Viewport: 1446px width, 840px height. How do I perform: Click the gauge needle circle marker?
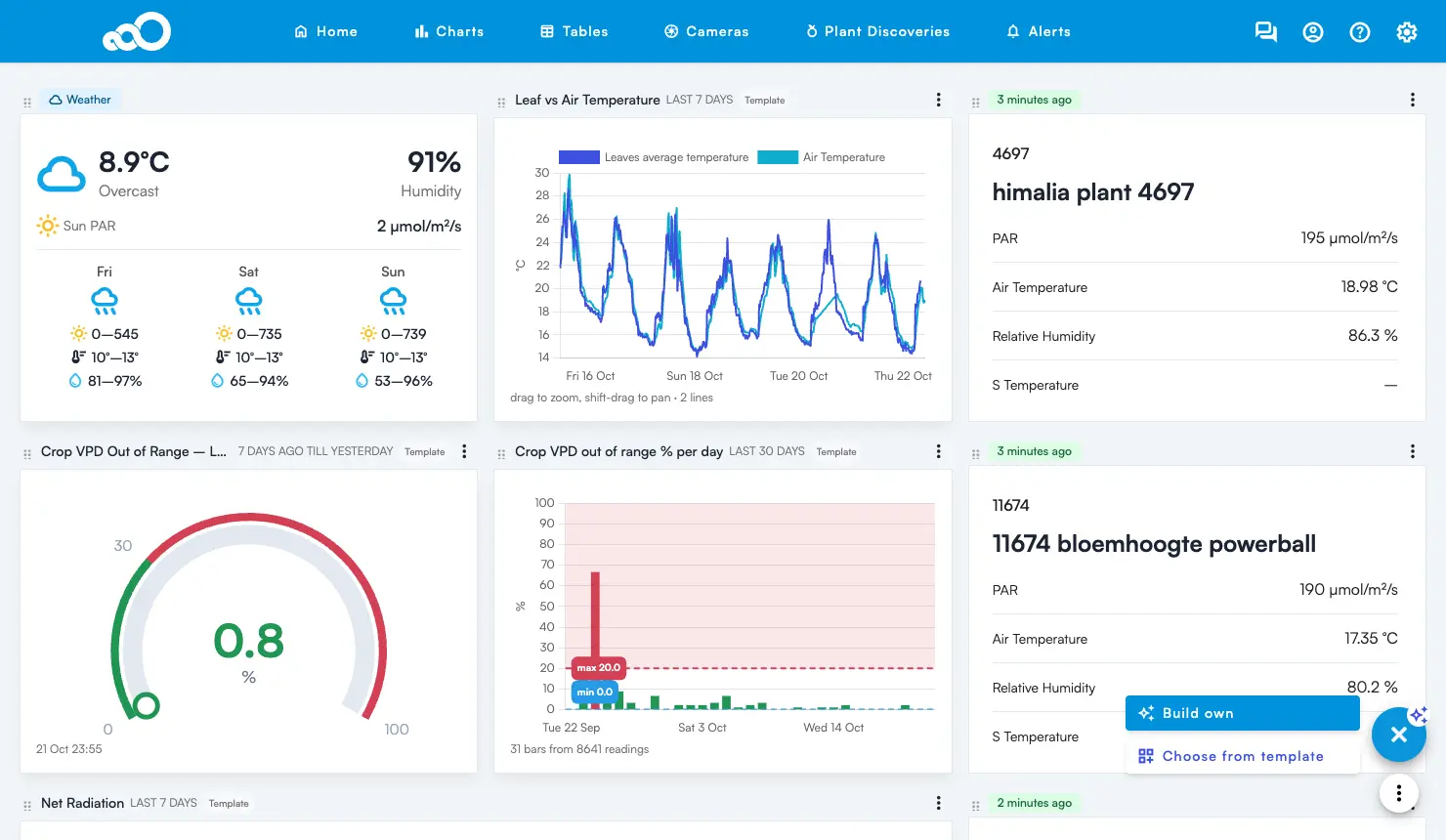147,705
